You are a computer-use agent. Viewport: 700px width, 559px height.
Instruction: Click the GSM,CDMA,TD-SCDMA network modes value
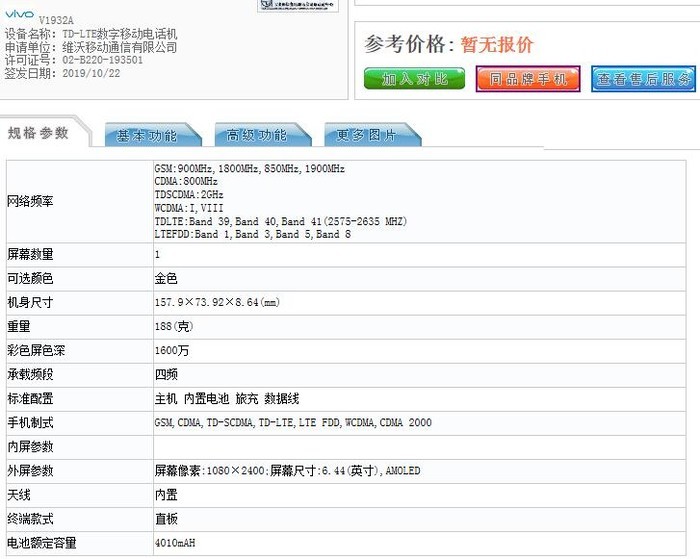tap(293, 422)
